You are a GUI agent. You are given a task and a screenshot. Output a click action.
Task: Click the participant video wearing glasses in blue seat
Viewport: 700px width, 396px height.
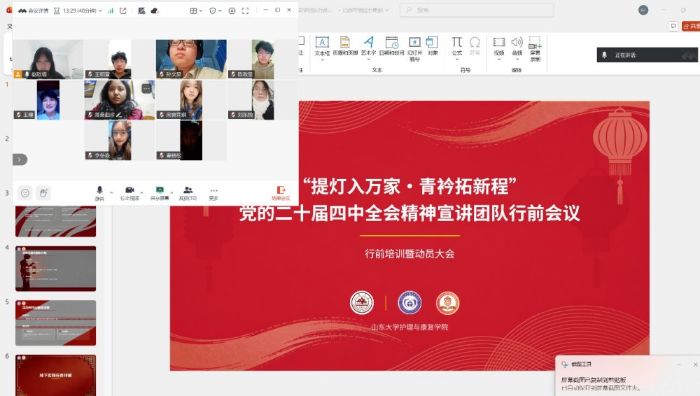(x=191, y=59)
